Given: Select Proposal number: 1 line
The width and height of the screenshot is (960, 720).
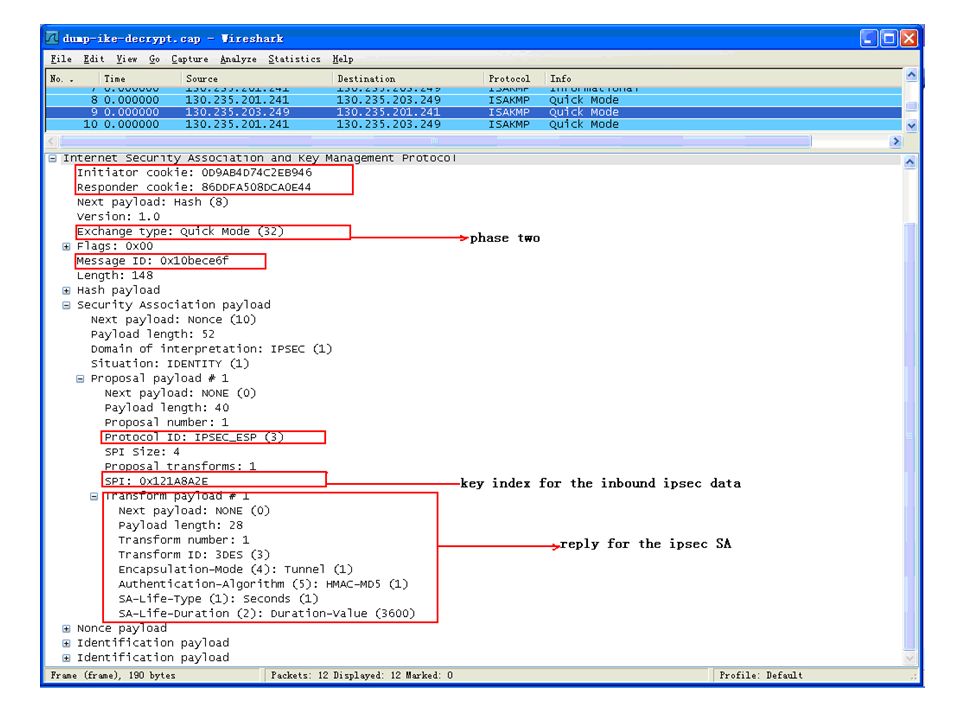Looking at the screenshot, I should [167, 422].
